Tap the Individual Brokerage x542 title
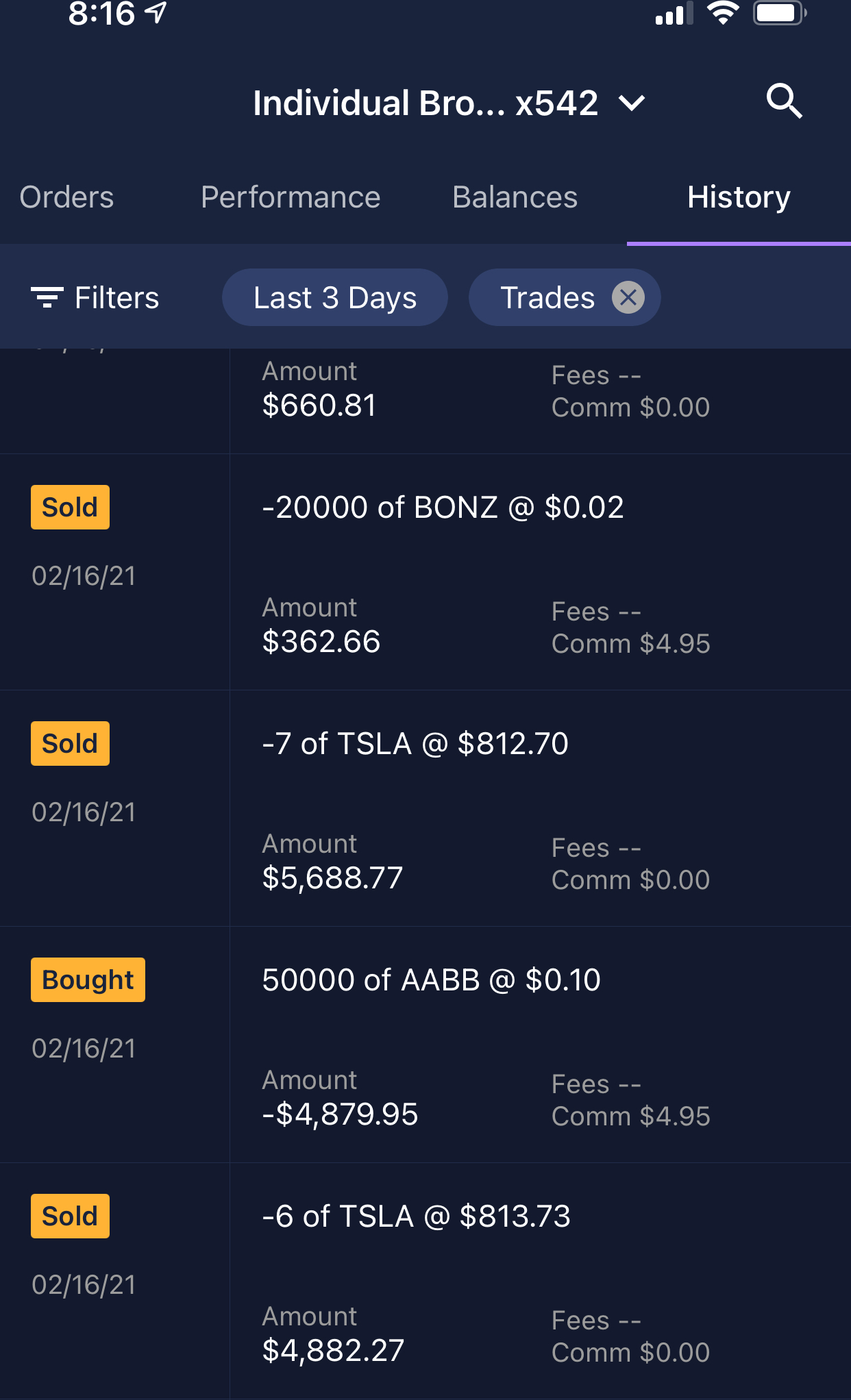The image size is (851, 1400). click(x=425, y=103)
